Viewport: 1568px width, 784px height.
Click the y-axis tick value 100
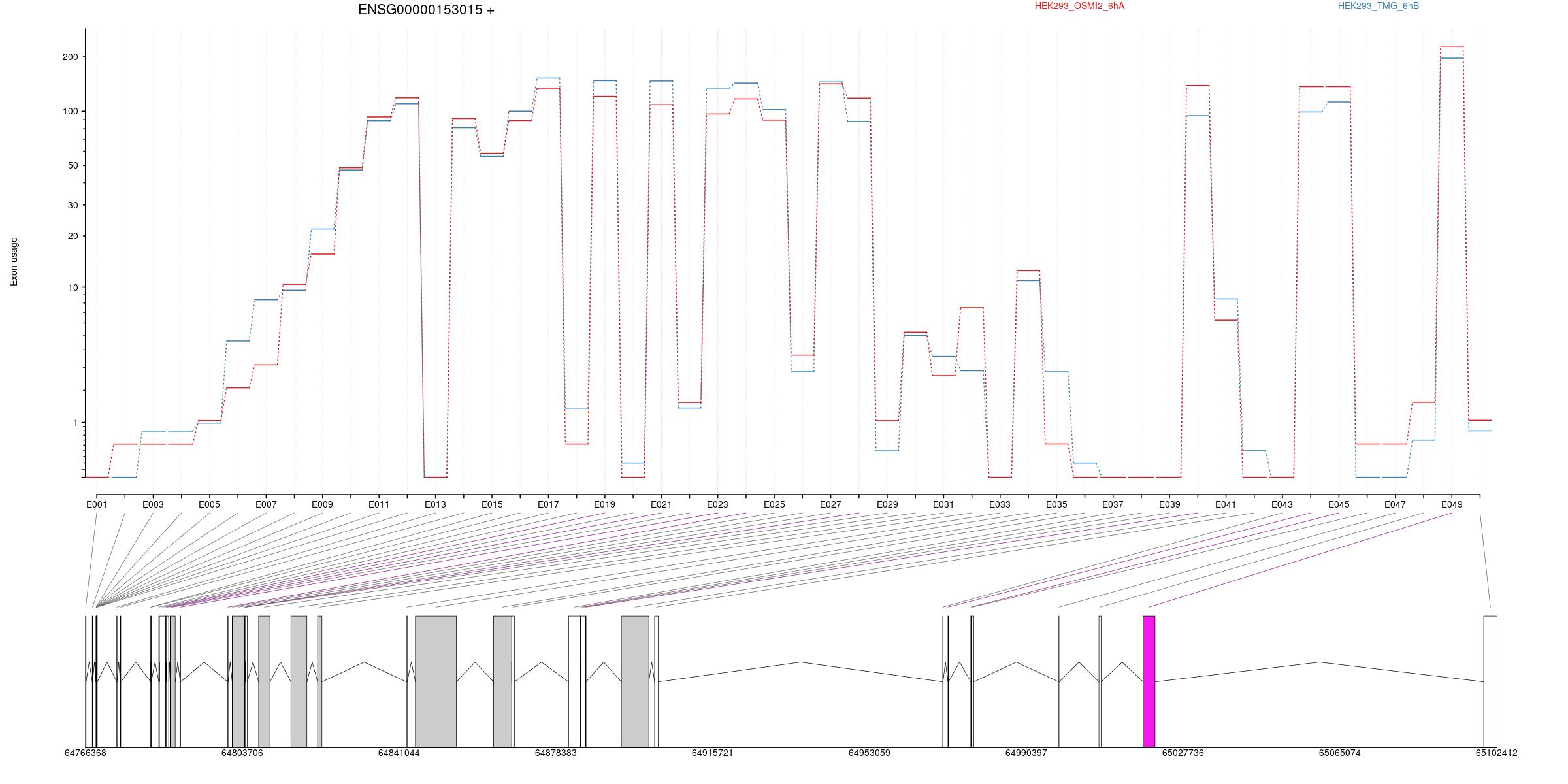click(x=70, y=111)
